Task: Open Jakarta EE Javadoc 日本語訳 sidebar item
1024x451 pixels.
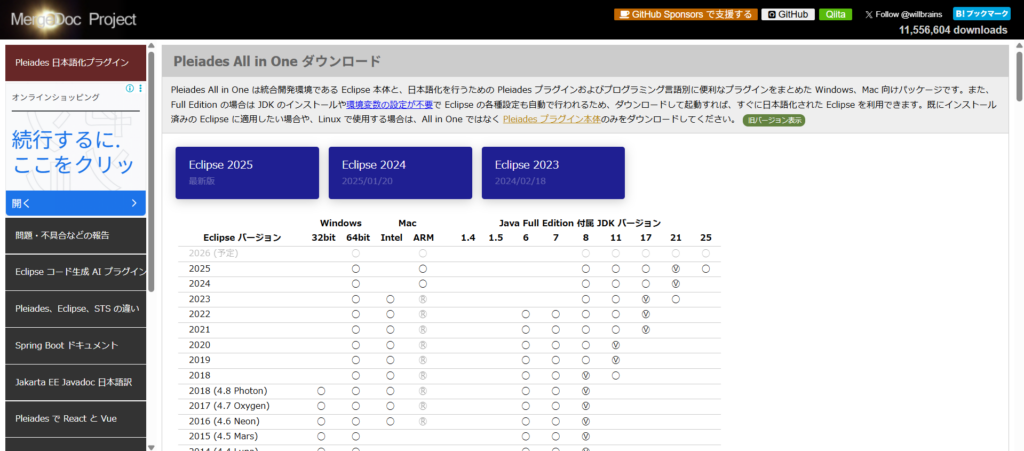Action: pyautogui.click(x=76, y=382)
